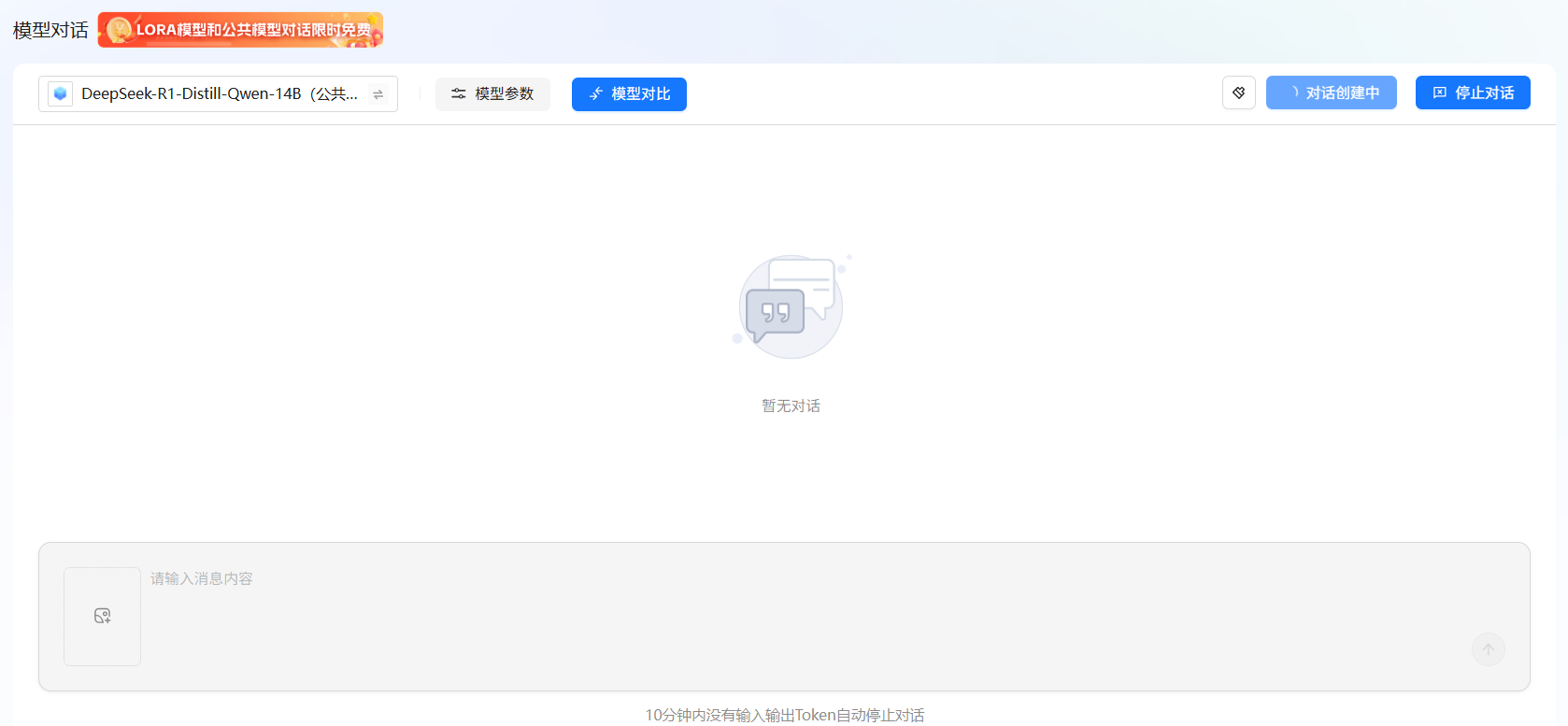The width and height of the screenshot is (1568, 726).
Task: Click the 停止对话 button
Action: click(1473, 93)
